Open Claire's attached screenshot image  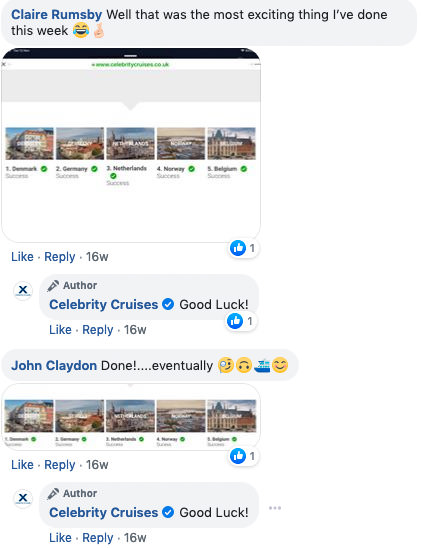click(131, 145)
